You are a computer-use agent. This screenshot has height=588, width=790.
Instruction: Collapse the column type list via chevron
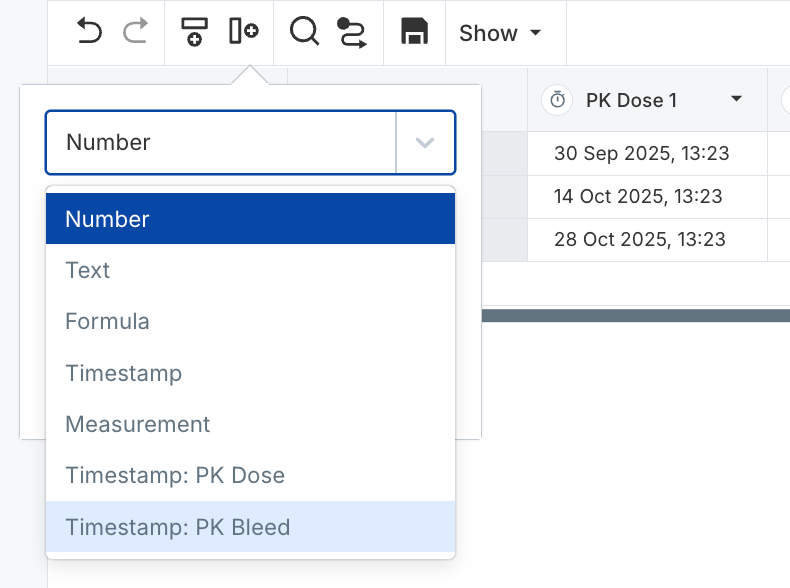point(425,143)
